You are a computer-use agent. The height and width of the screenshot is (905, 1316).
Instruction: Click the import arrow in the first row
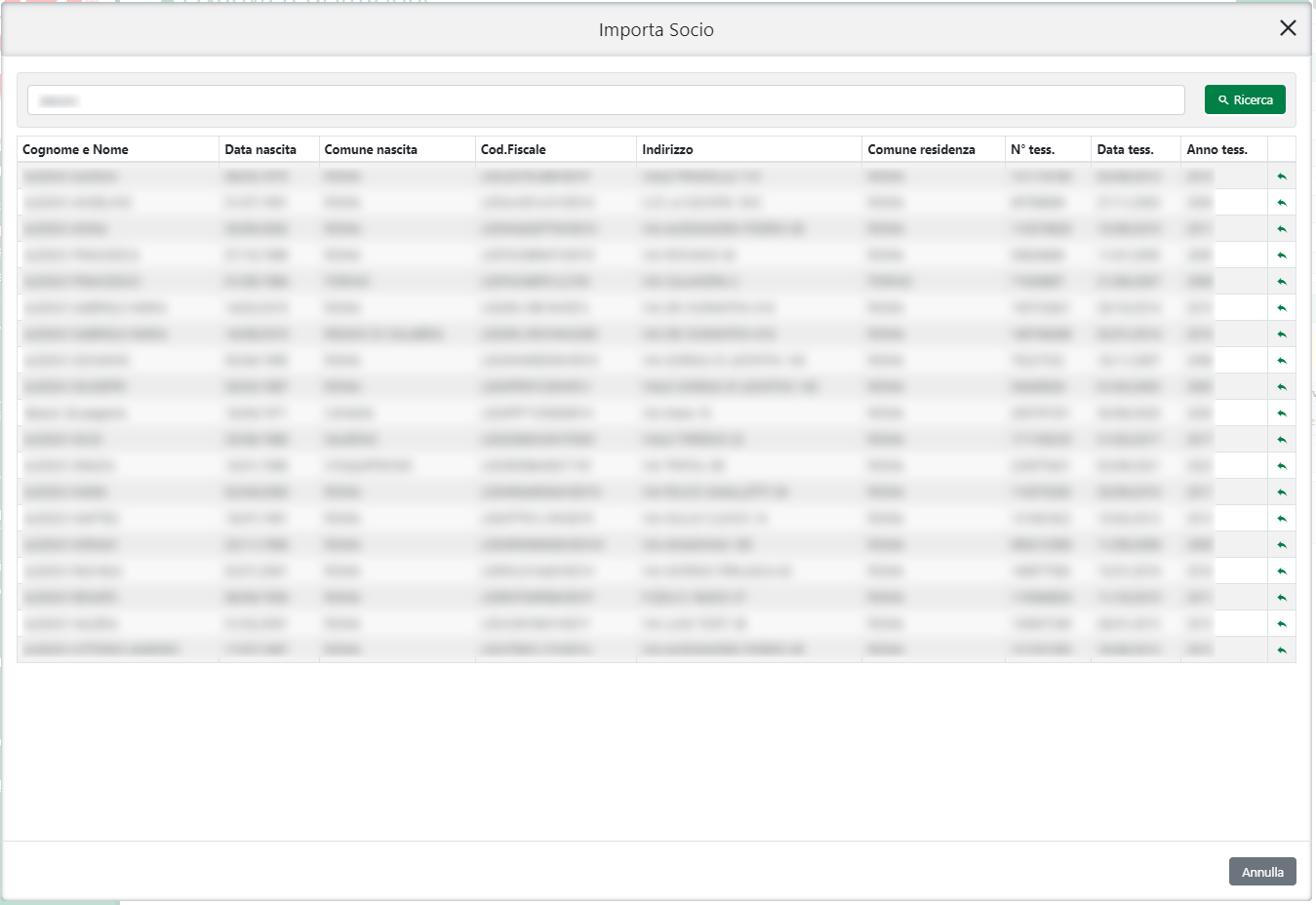pyautogui.click(x=1281, y=177)
